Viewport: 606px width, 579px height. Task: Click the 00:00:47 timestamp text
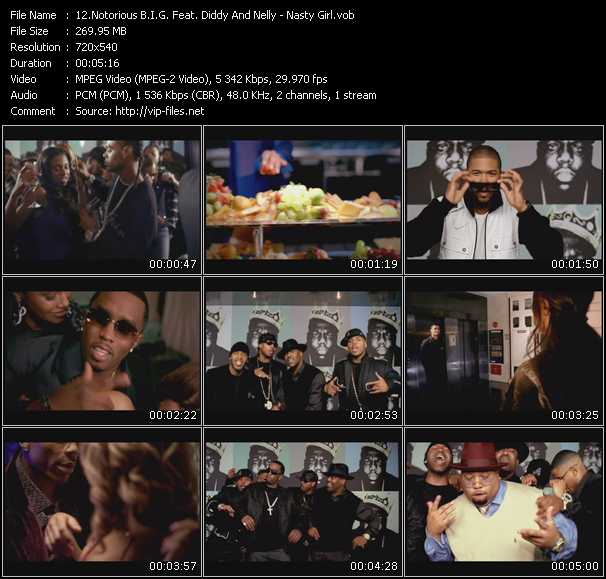(173, 264)
